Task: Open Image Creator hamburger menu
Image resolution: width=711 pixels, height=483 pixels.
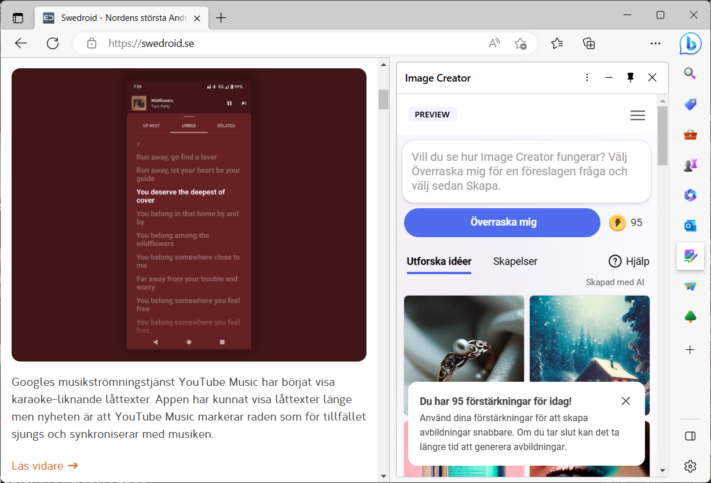Action: [x=637, y=115]
